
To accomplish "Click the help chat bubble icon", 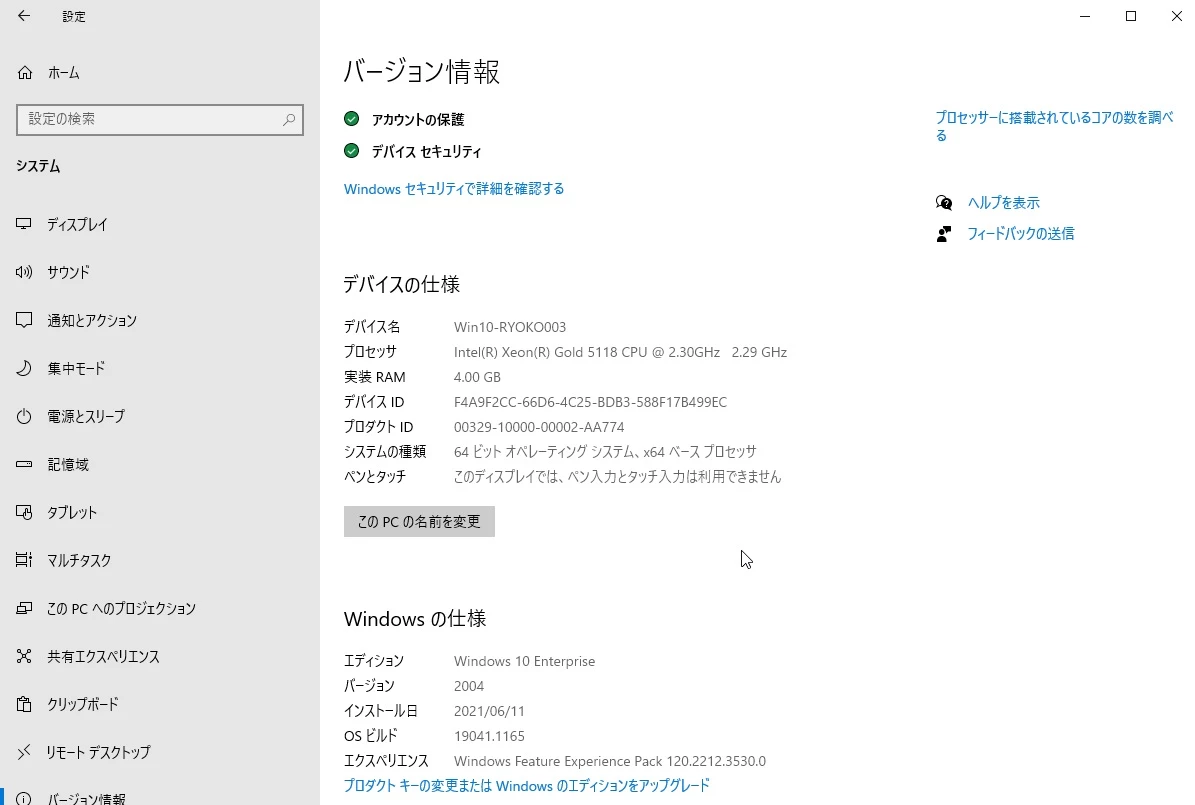I will click(944, 203).
